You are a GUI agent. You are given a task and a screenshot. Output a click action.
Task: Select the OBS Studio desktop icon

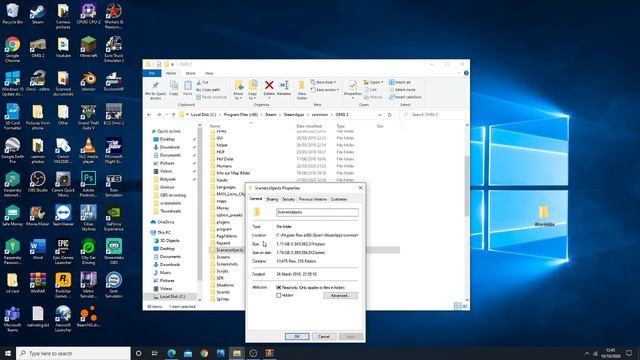(38, 182)
